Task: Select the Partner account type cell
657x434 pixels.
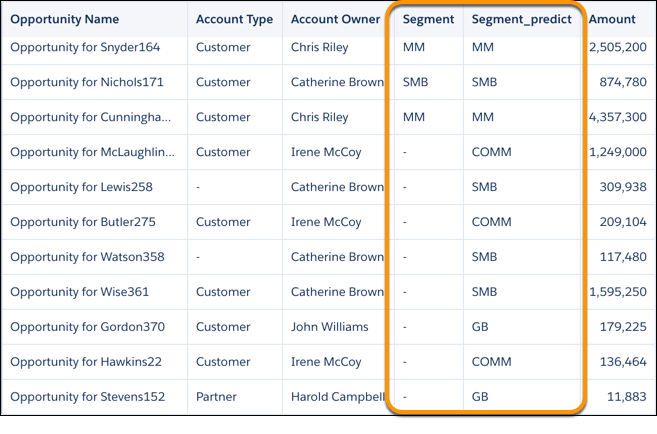Action: pos(216,397)
